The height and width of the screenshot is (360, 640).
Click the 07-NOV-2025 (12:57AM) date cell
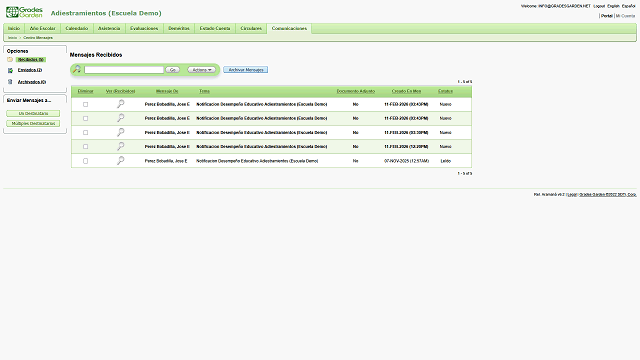406,161
